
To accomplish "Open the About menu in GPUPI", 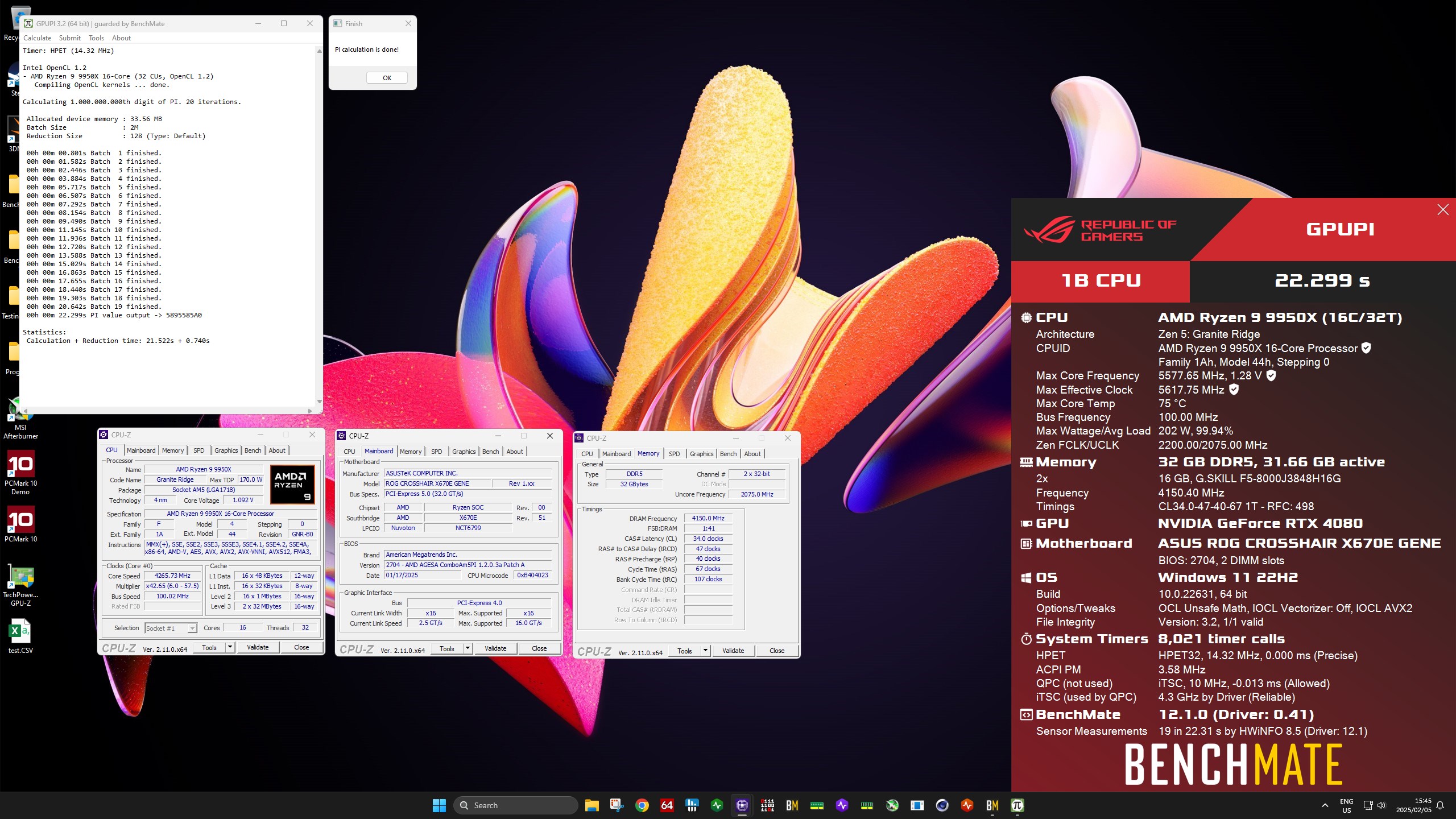I will click(121, 38).
